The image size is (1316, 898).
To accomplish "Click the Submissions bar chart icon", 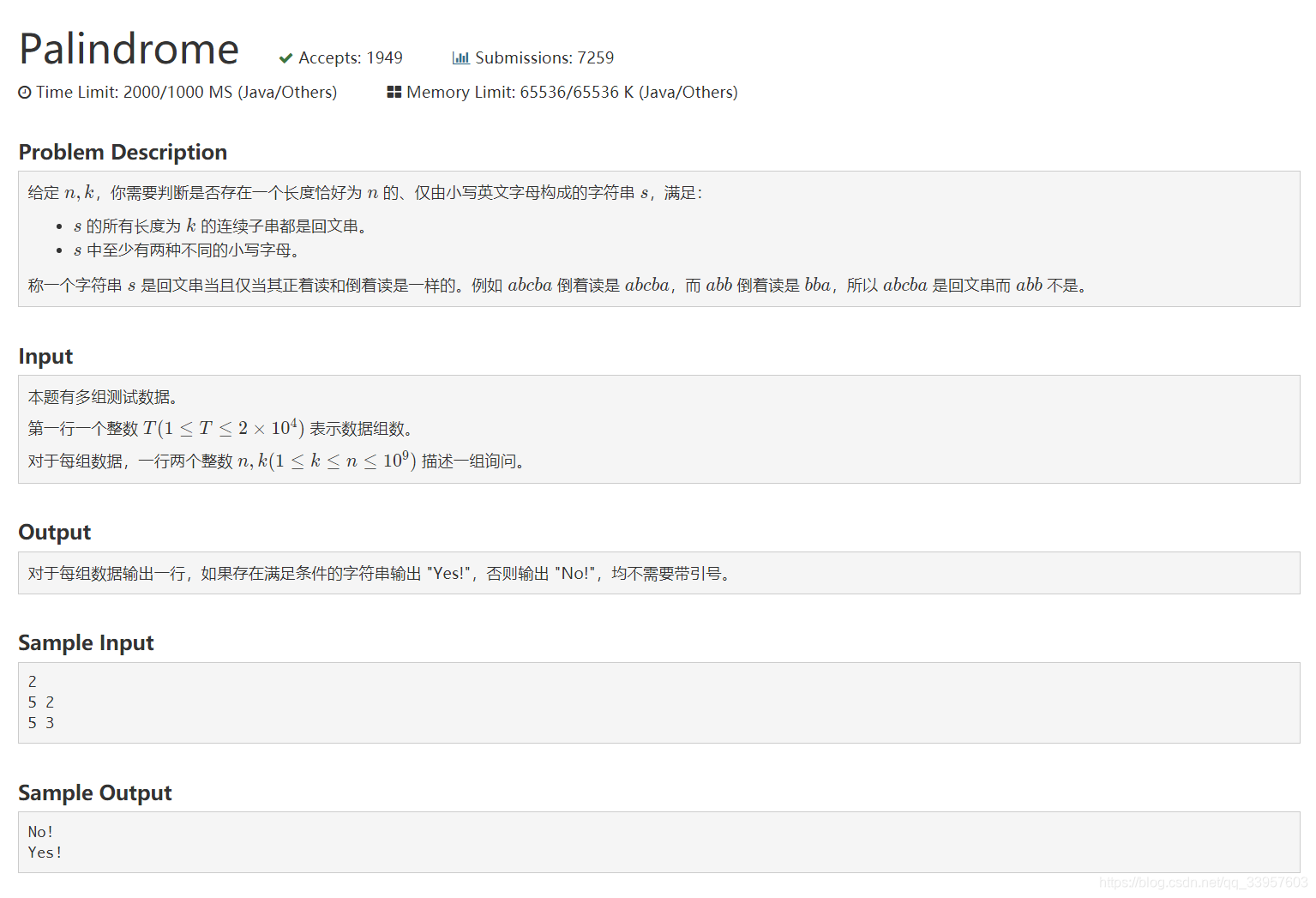I will pyautogui.click(x=460, y=57).
